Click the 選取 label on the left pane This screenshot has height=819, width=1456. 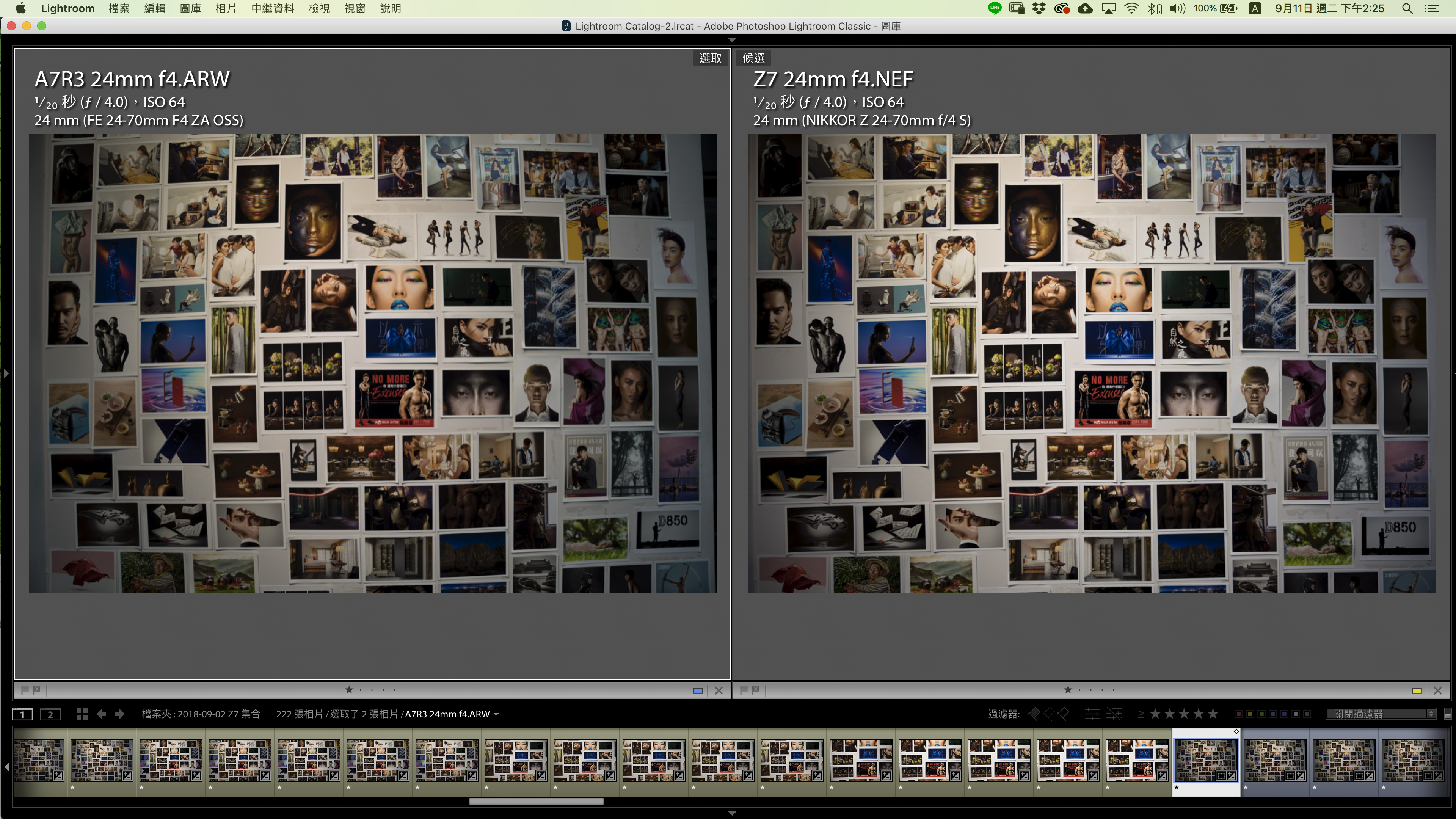pos(710,58)
